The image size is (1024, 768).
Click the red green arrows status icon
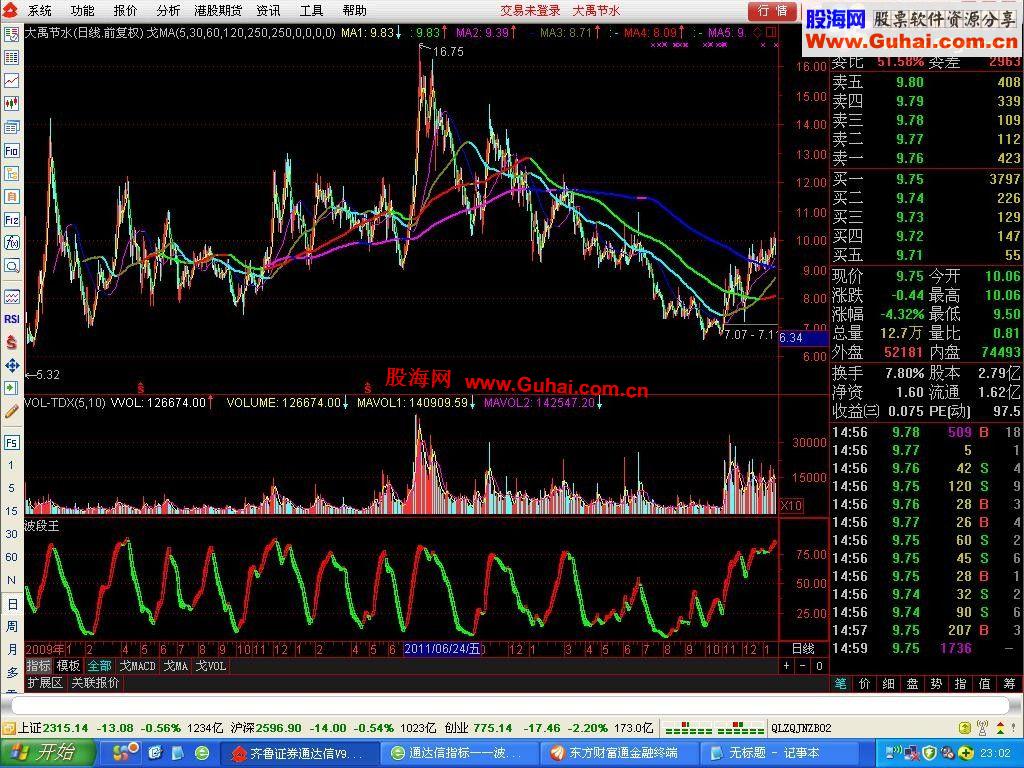1001,728
